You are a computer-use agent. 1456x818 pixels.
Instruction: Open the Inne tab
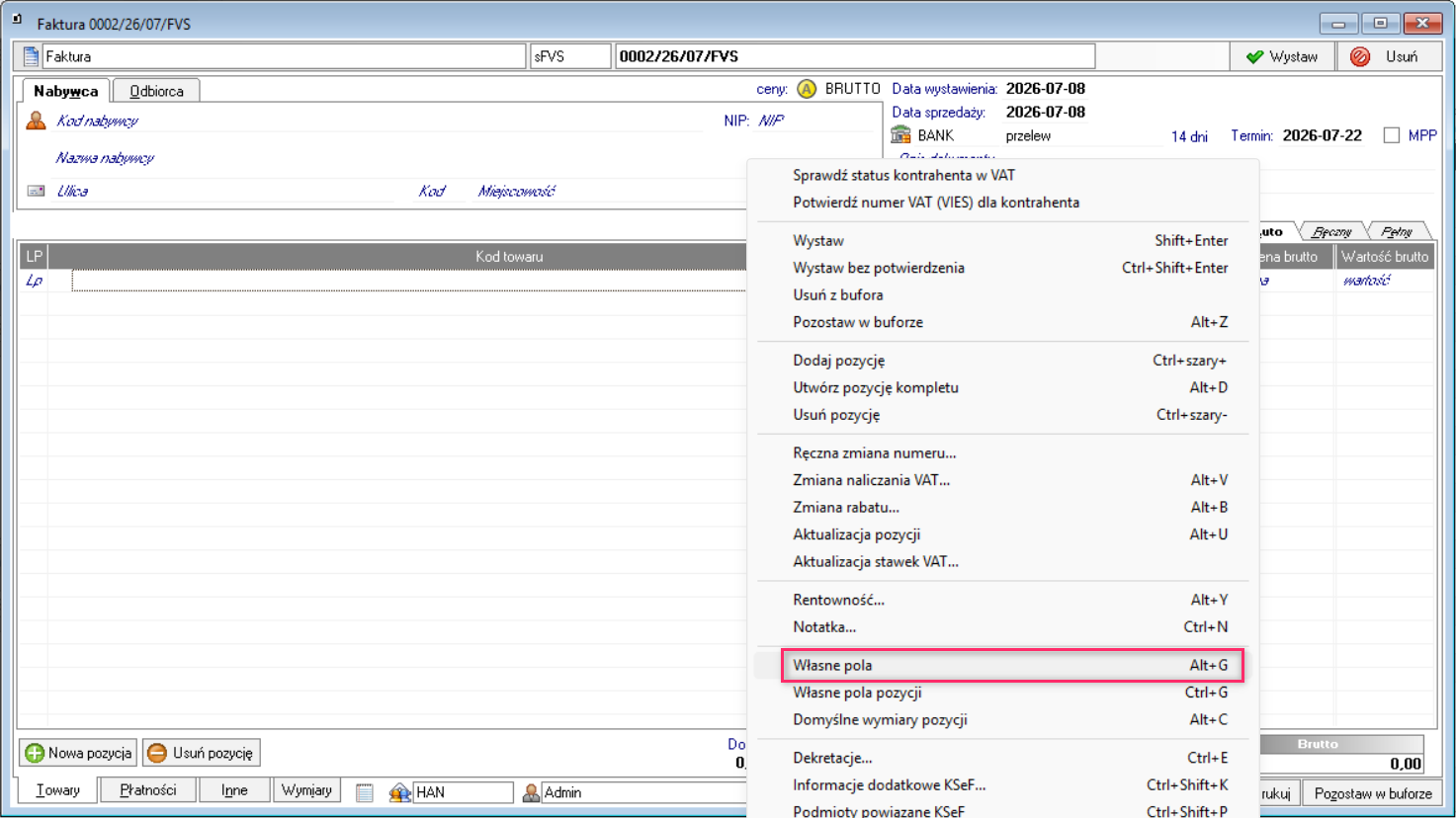point(234,790)
